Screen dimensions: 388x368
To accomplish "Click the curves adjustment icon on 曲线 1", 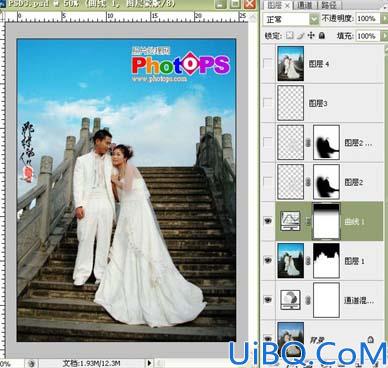I will point(290,221).
